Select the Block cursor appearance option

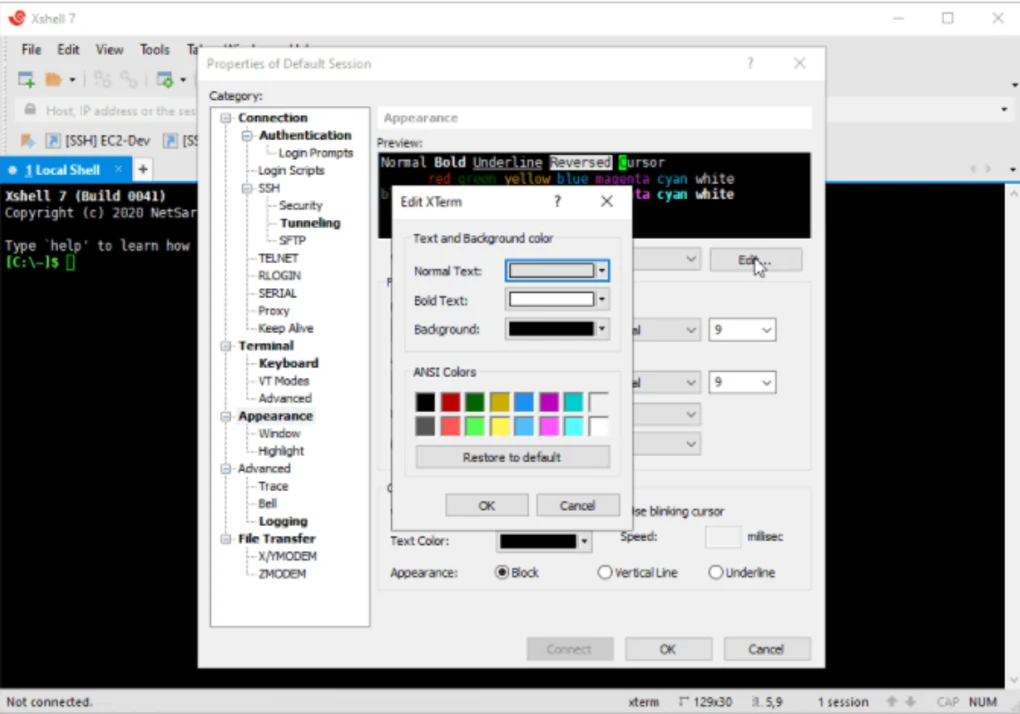503,573
